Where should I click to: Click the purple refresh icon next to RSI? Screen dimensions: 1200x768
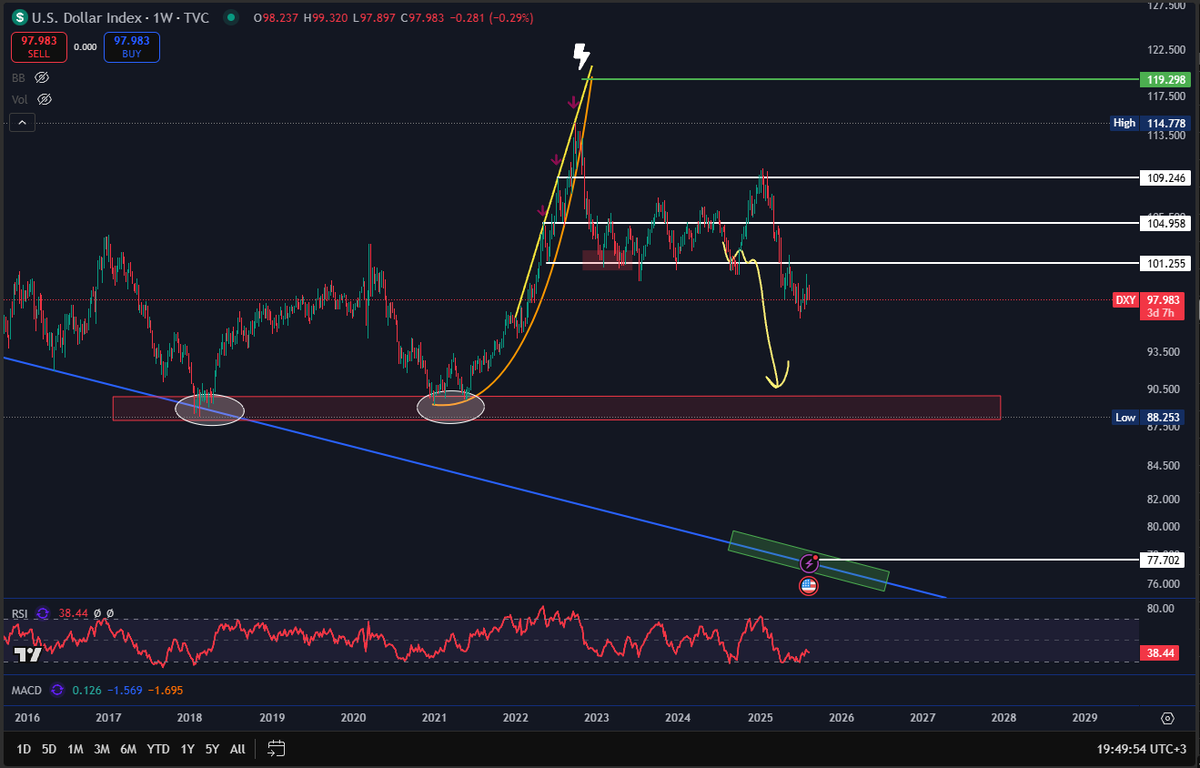43,613
